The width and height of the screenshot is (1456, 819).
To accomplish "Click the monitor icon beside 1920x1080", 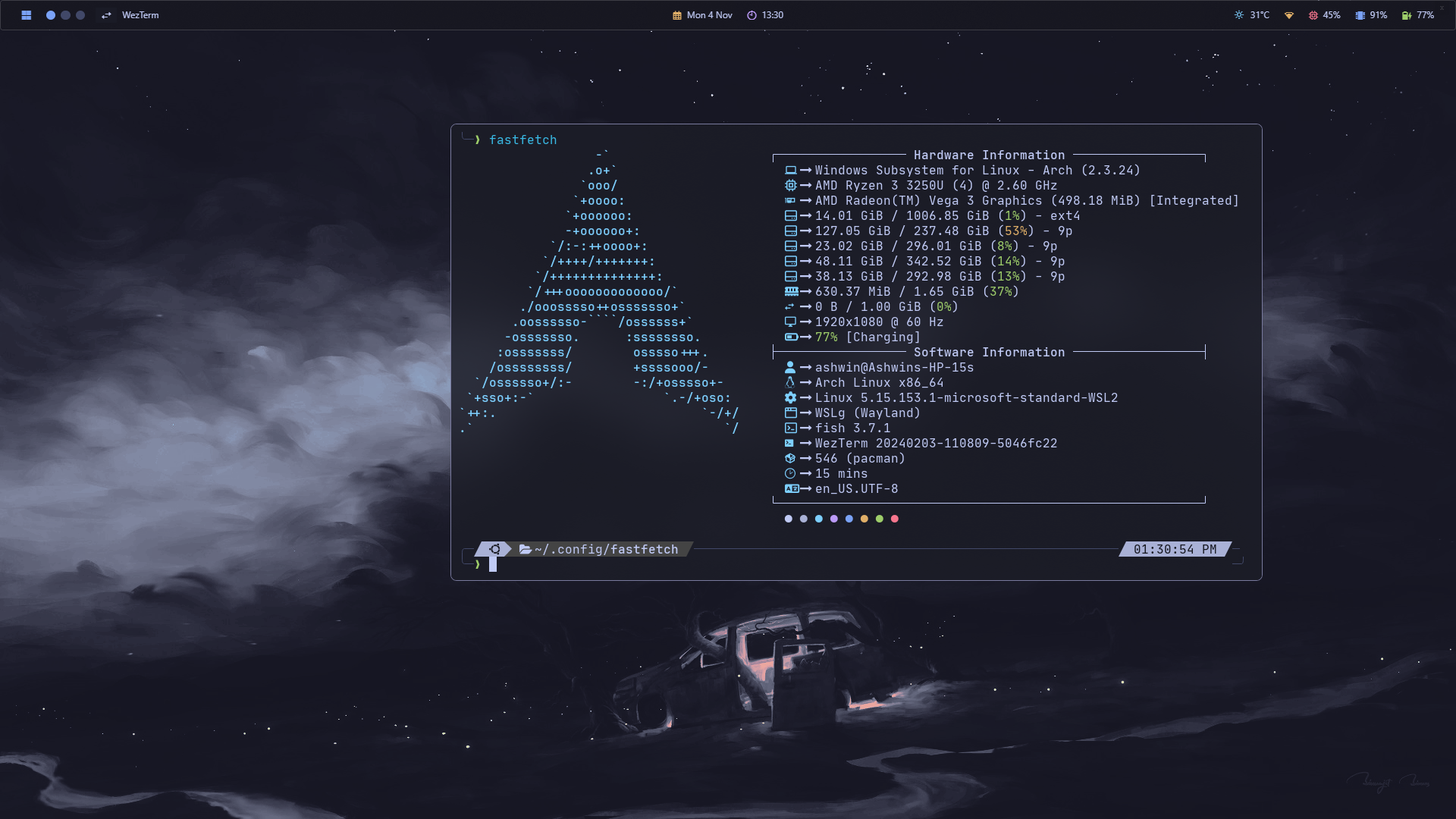I will 790,322.
